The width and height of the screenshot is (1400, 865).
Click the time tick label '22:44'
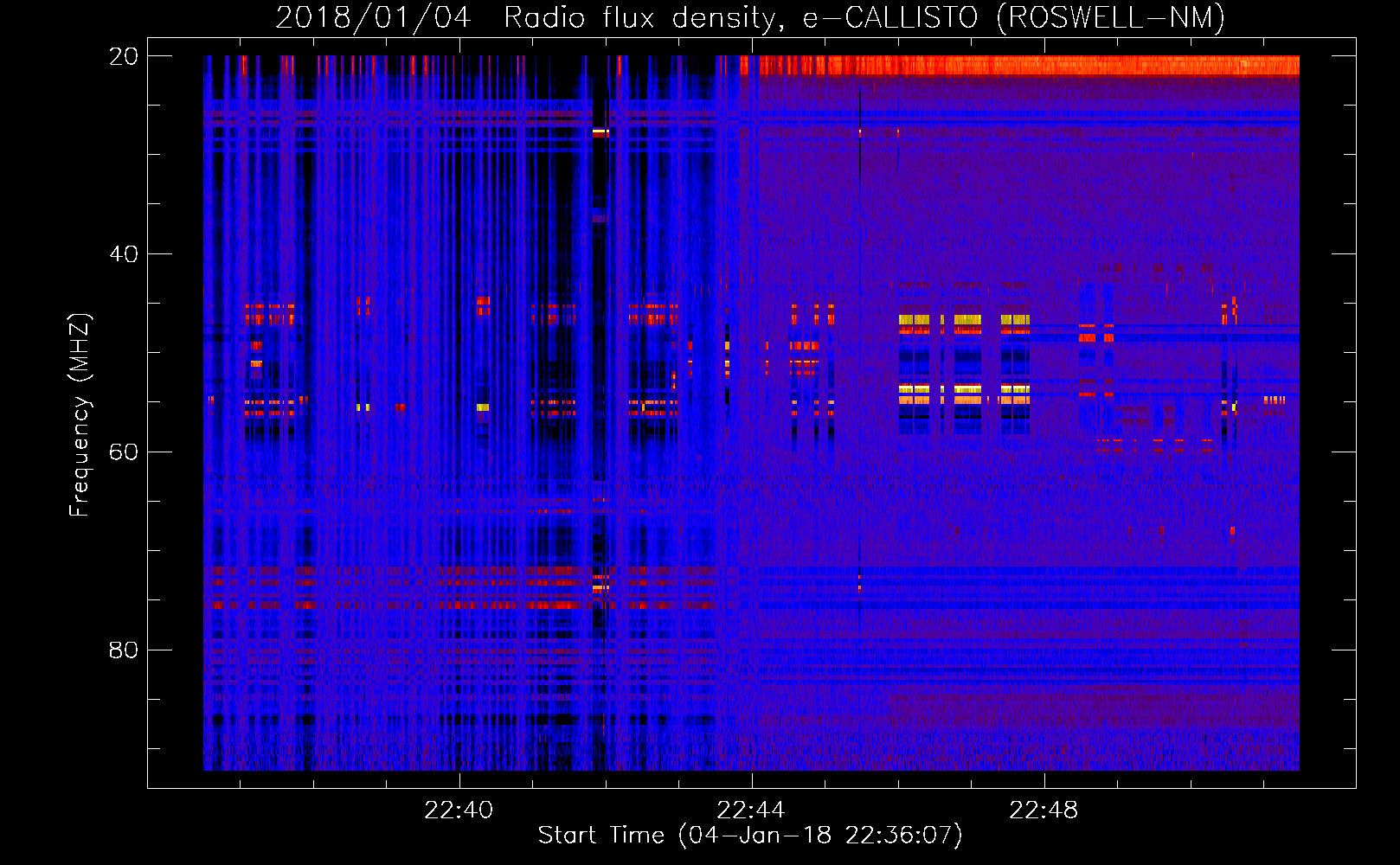tap(751, 810)
